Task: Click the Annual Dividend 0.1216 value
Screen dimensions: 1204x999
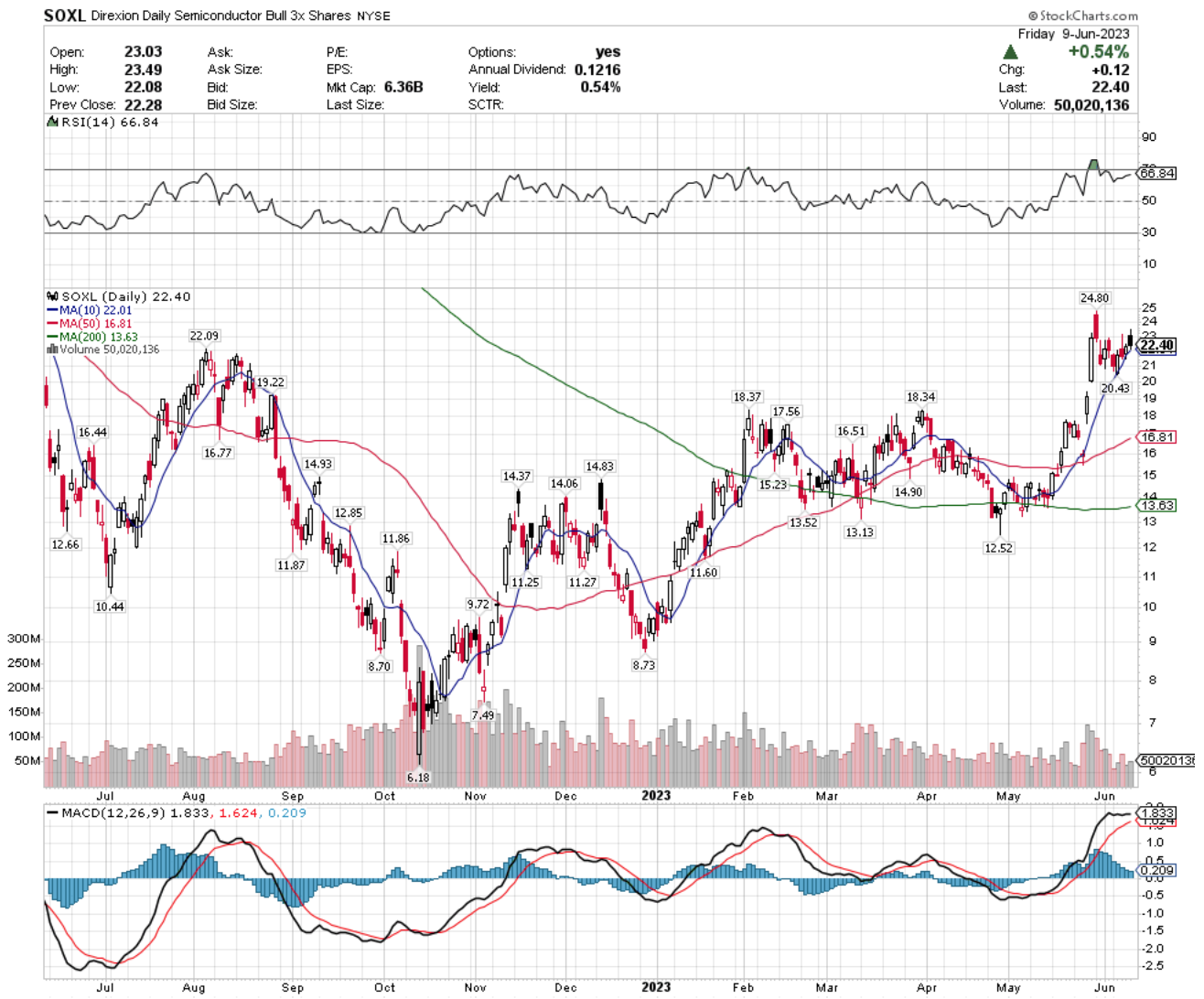Action: pyautogui.click(x=597, y=70)
